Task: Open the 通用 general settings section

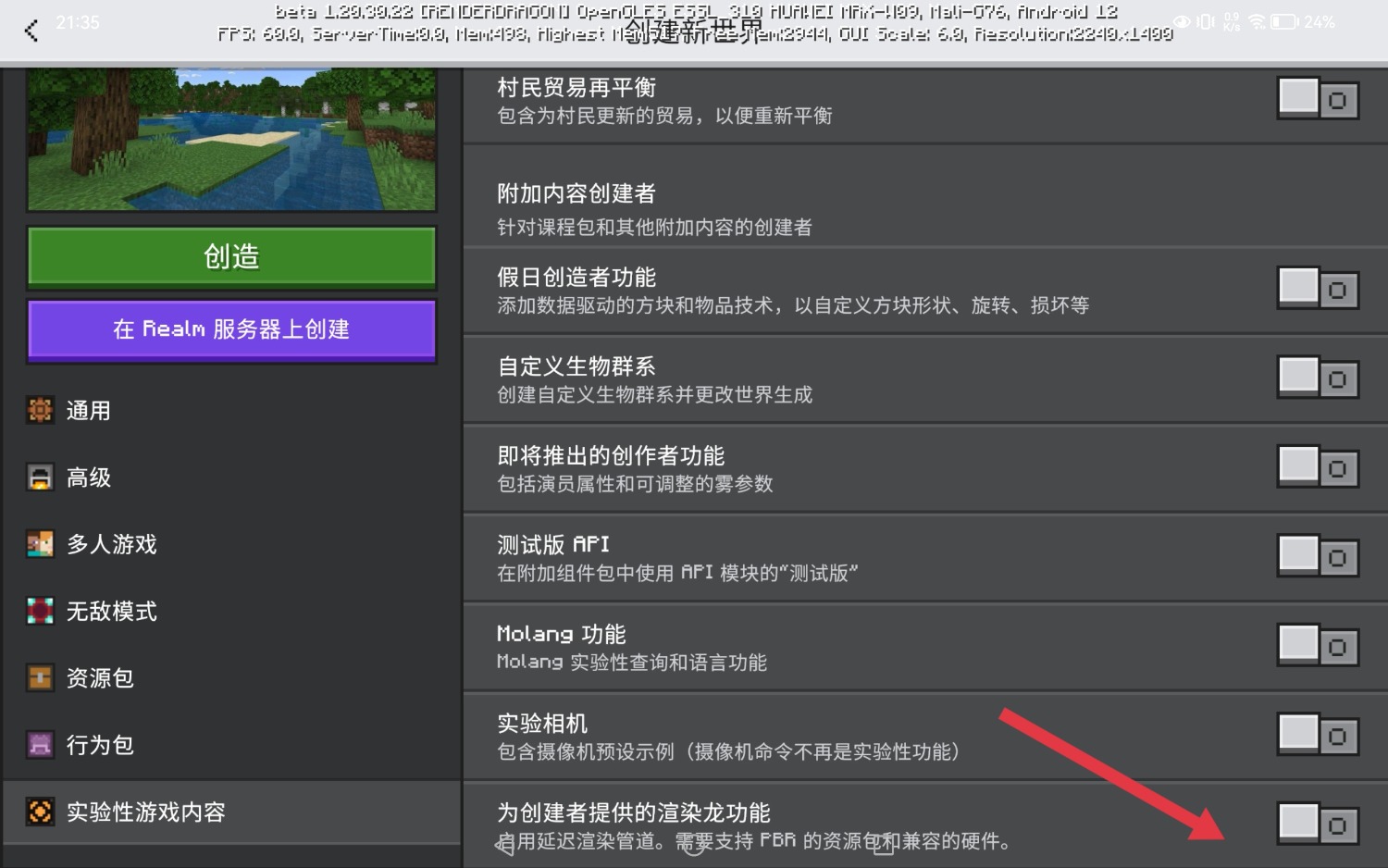Action: [231, 410]
